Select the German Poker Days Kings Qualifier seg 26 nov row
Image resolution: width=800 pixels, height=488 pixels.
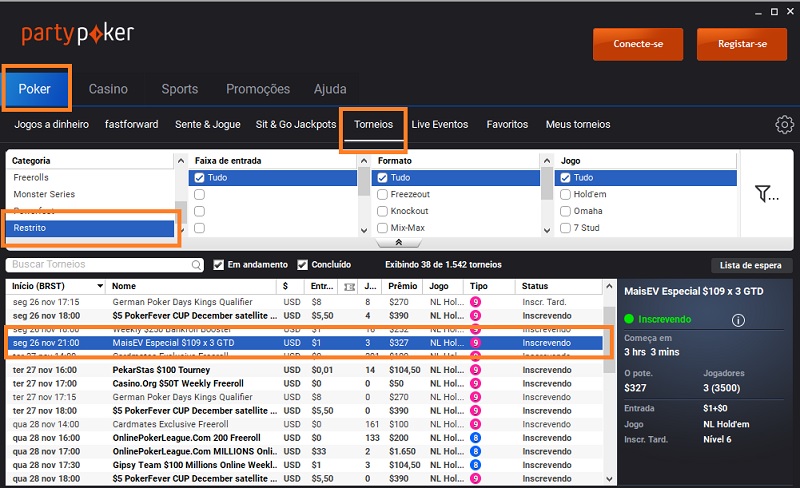point(305,302)
